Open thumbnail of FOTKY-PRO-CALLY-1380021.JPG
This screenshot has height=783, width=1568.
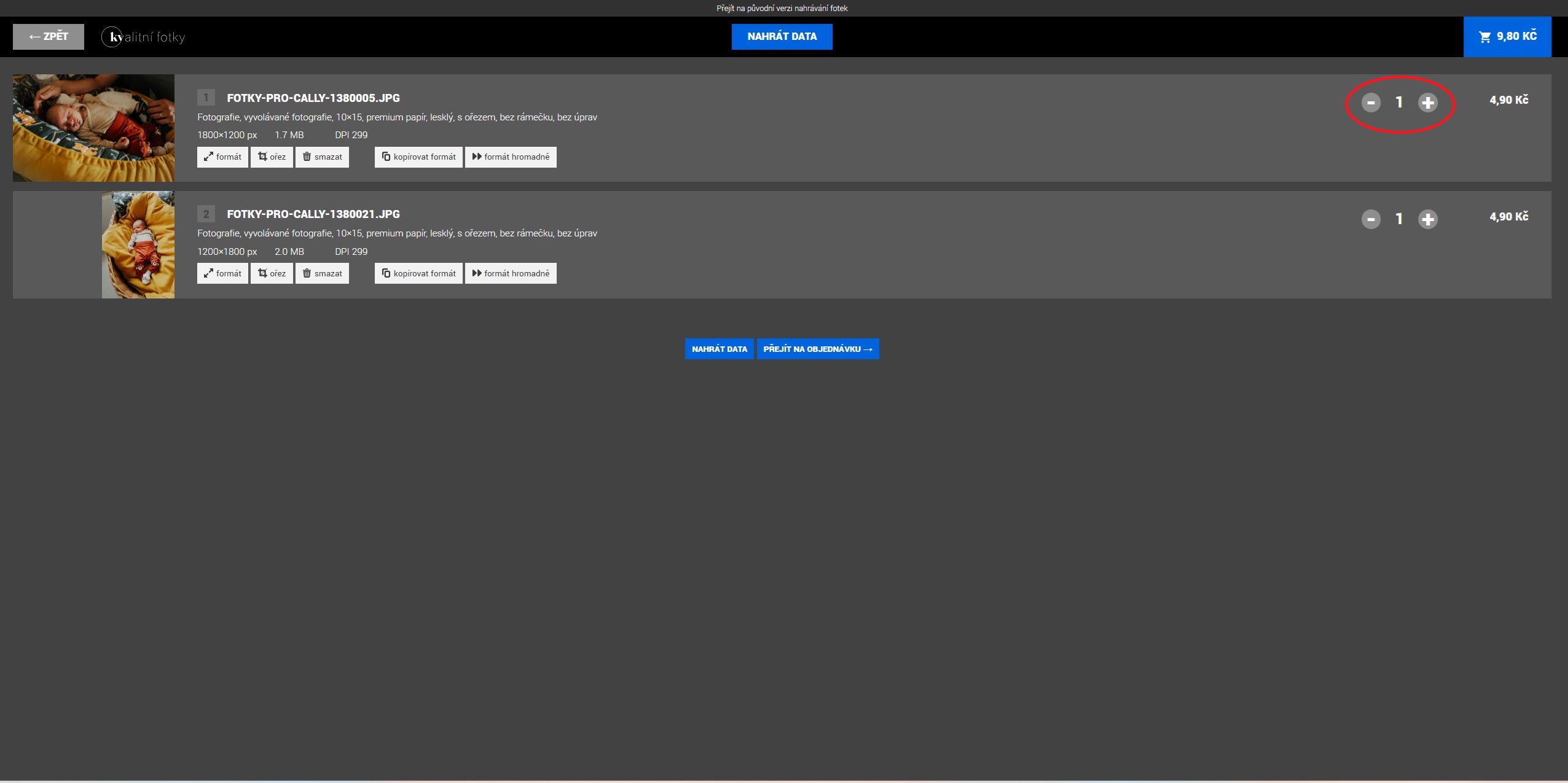pos(138,244)
